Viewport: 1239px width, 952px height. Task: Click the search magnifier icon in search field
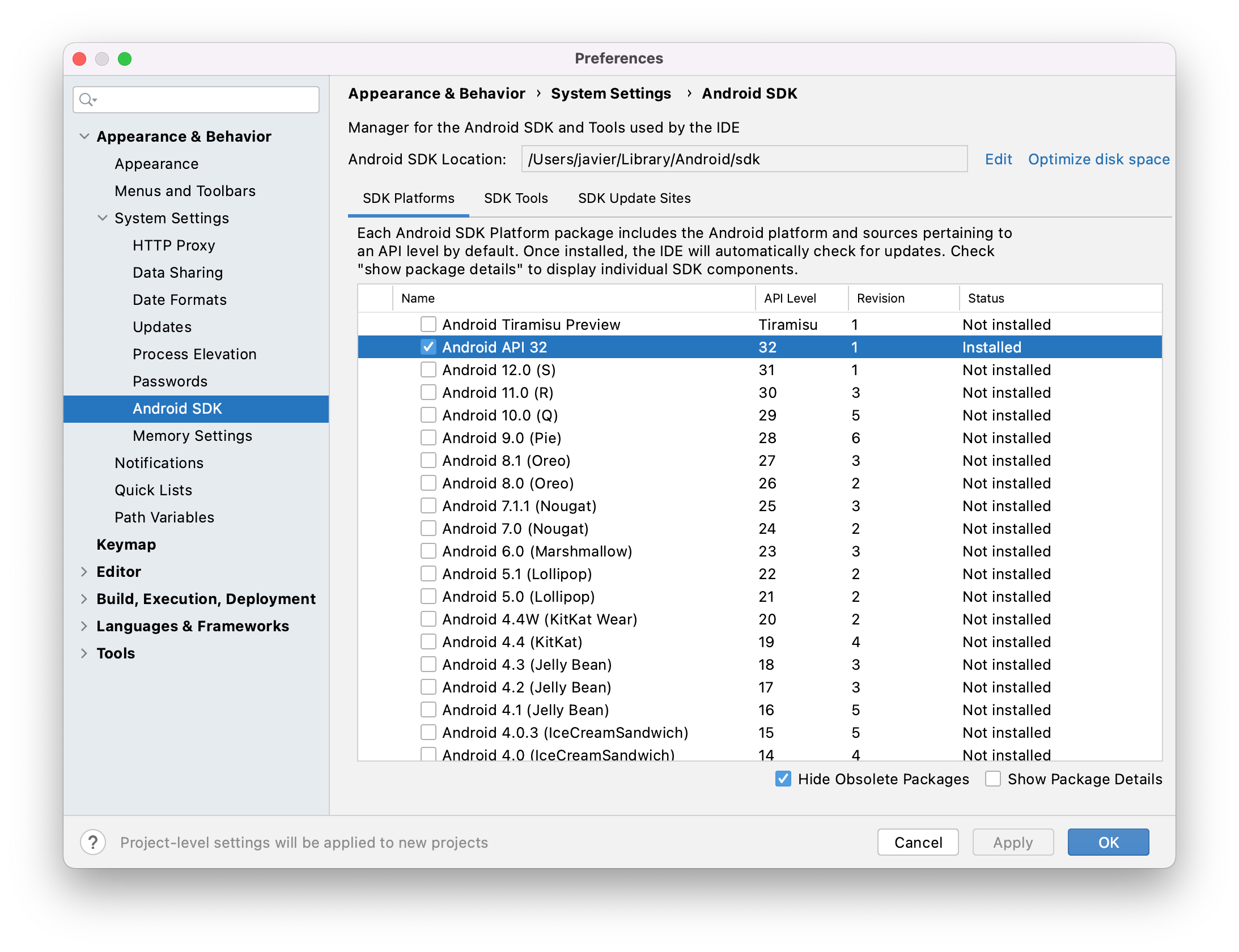(x=87, y=100)
